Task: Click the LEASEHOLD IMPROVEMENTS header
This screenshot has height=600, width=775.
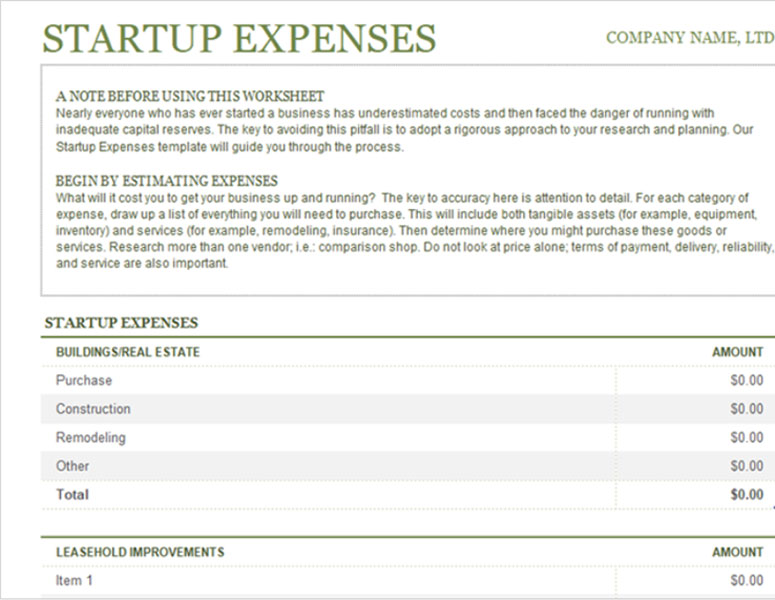Action: tap(140, 552)
